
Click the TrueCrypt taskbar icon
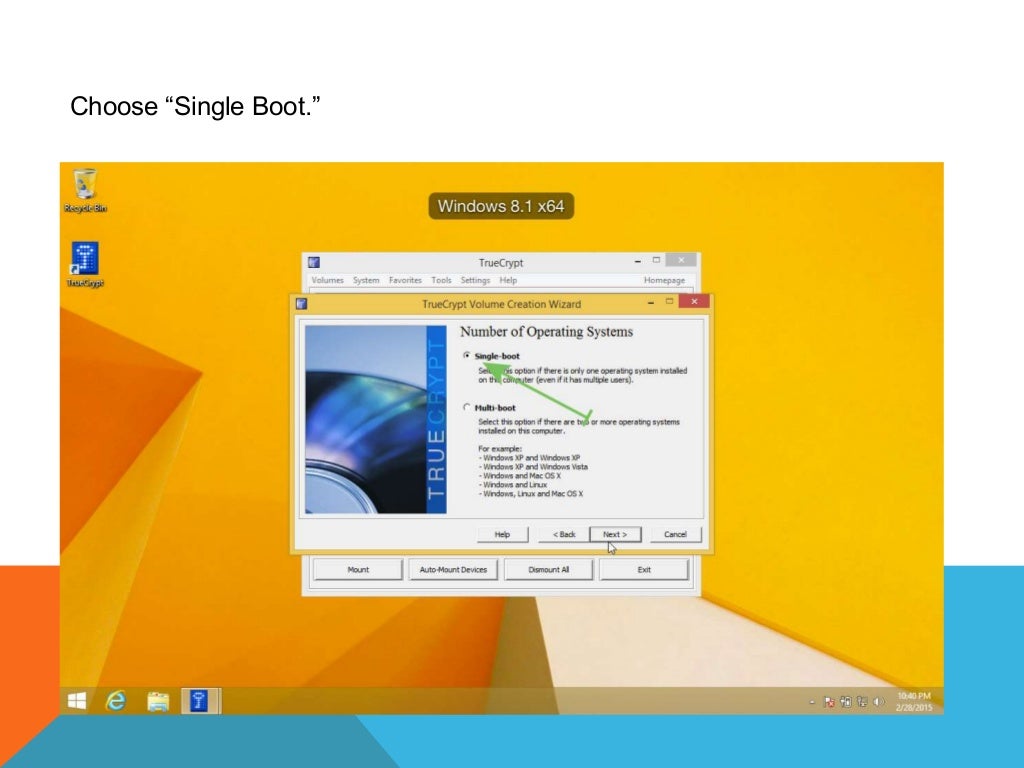click(x=199, y=701)
